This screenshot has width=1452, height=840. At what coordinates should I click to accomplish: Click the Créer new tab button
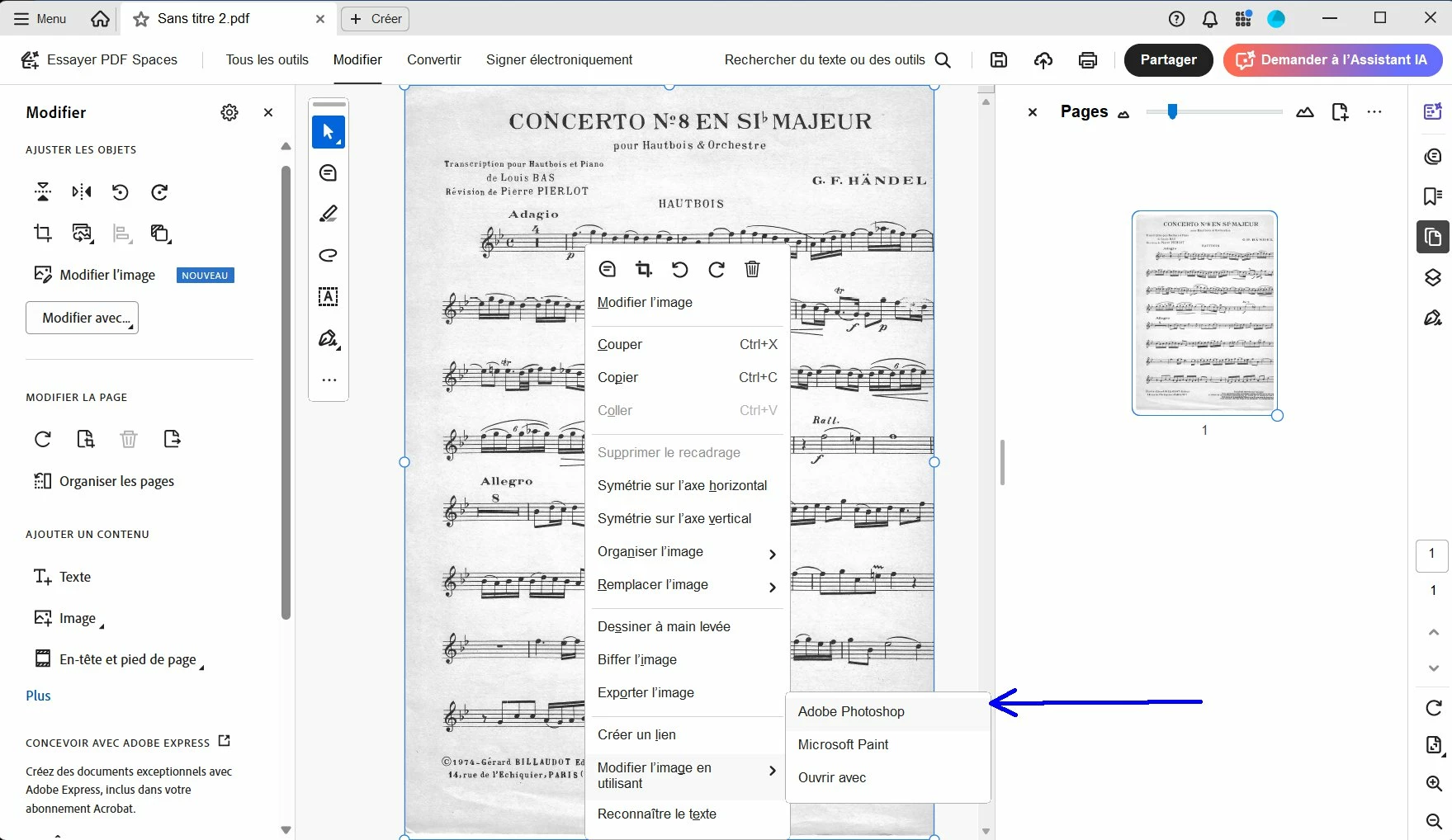click(x=376, y=18)
